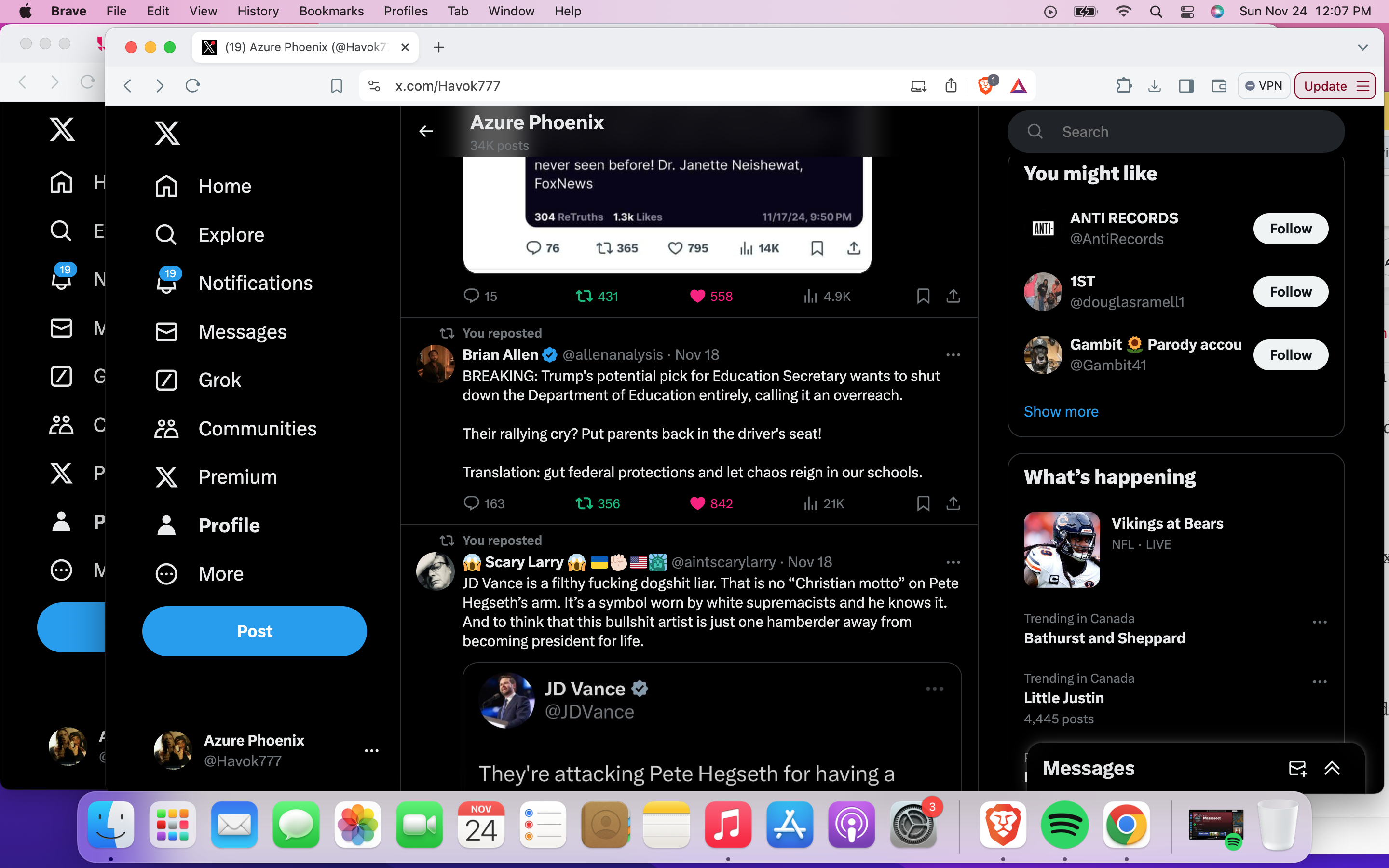Select the Notifications bell icon
Screen dimensions: 1389x868
(166, 283)
